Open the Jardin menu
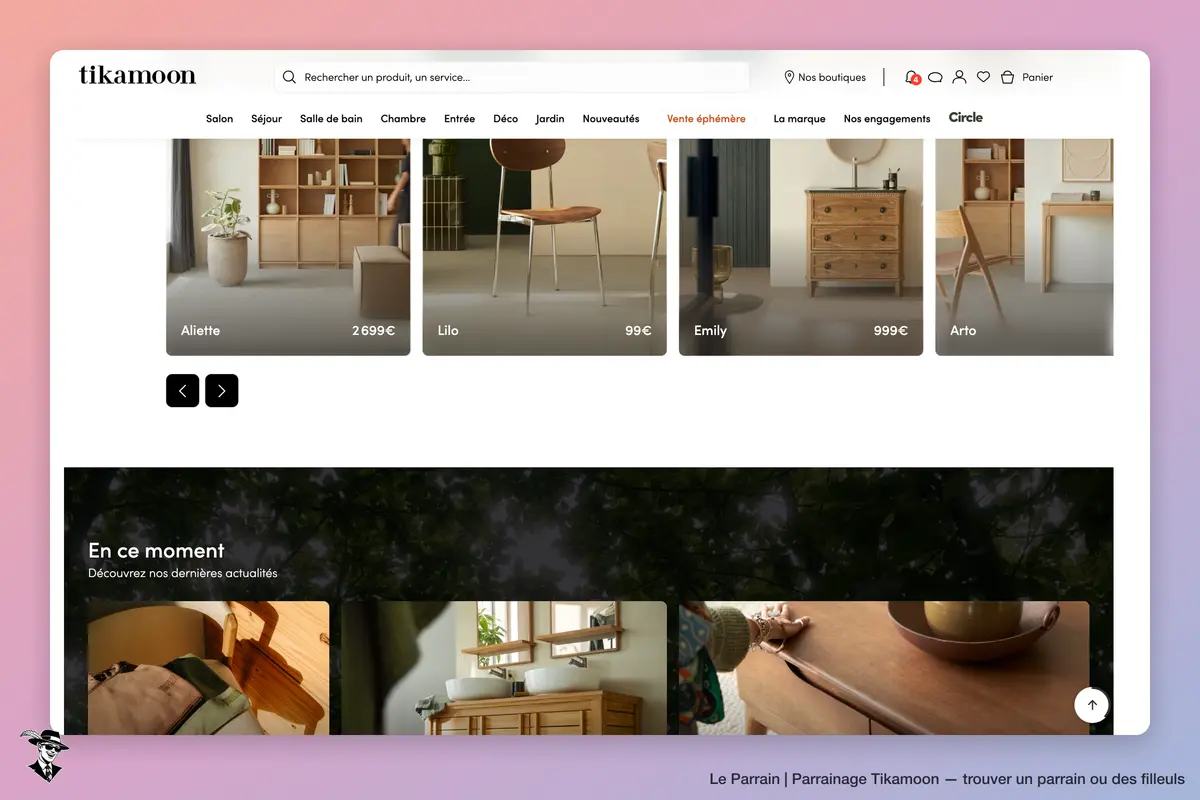This screenshot has height=800, width=1200. click(550, 119)
